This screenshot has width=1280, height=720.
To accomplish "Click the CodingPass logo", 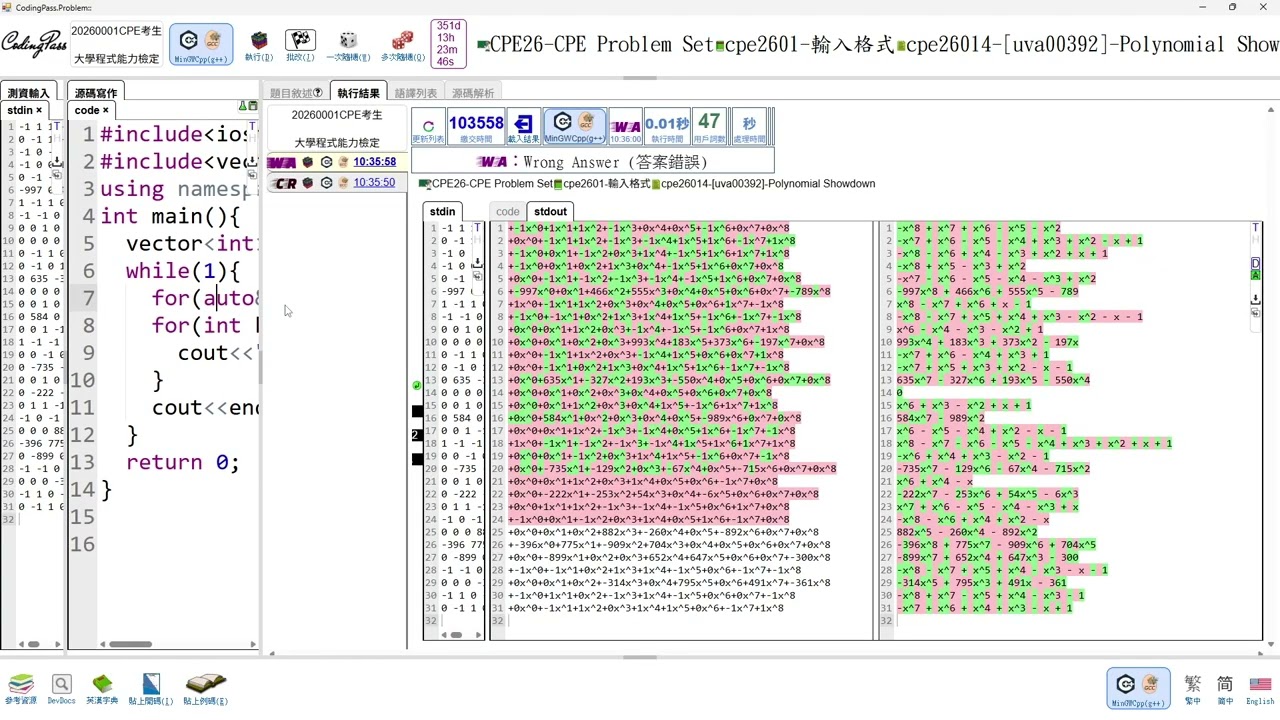I will (x=33, y=44).
